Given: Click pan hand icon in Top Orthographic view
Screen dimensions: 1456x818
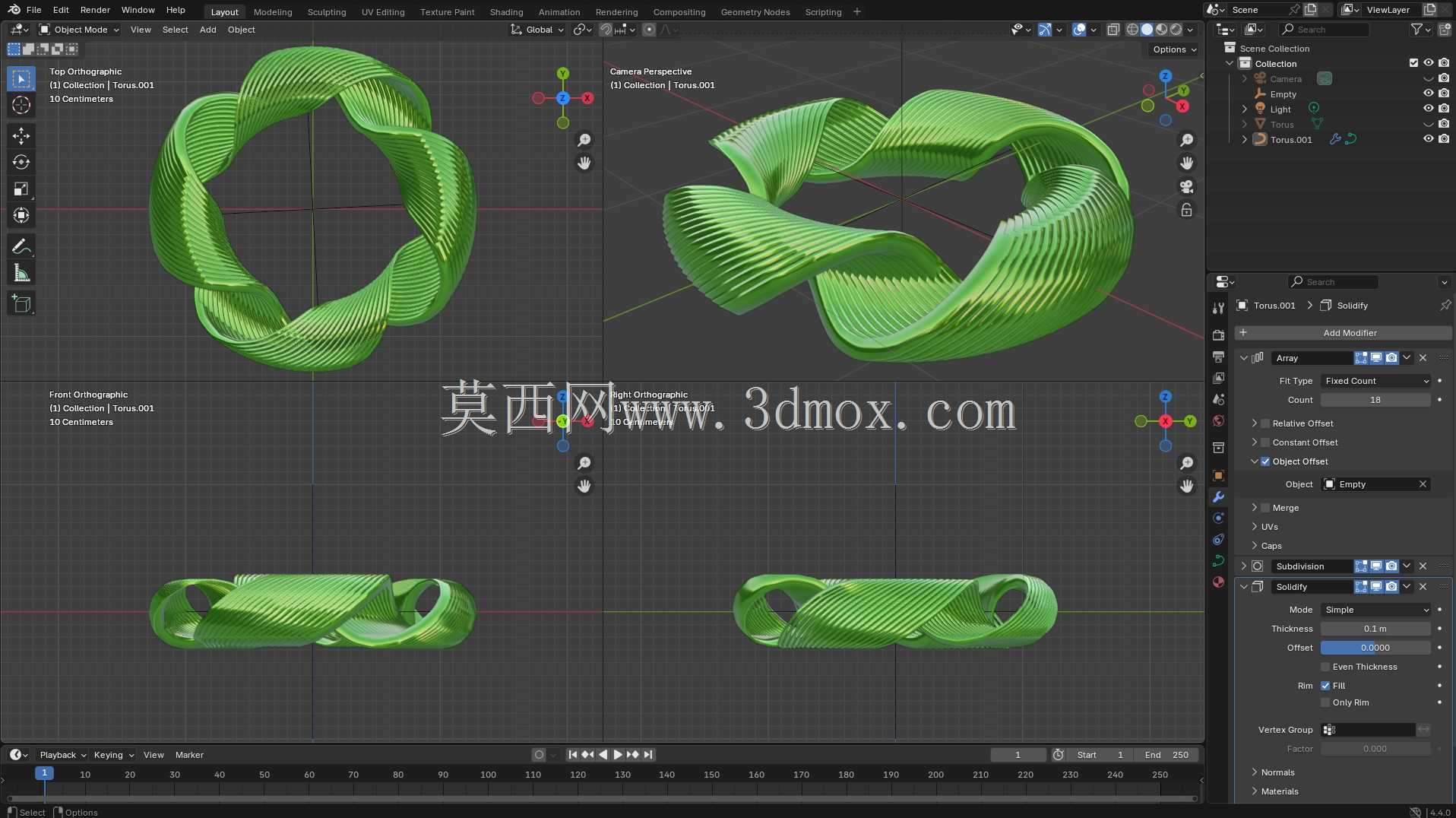Looking at the screenshot, I should (584, 163).
